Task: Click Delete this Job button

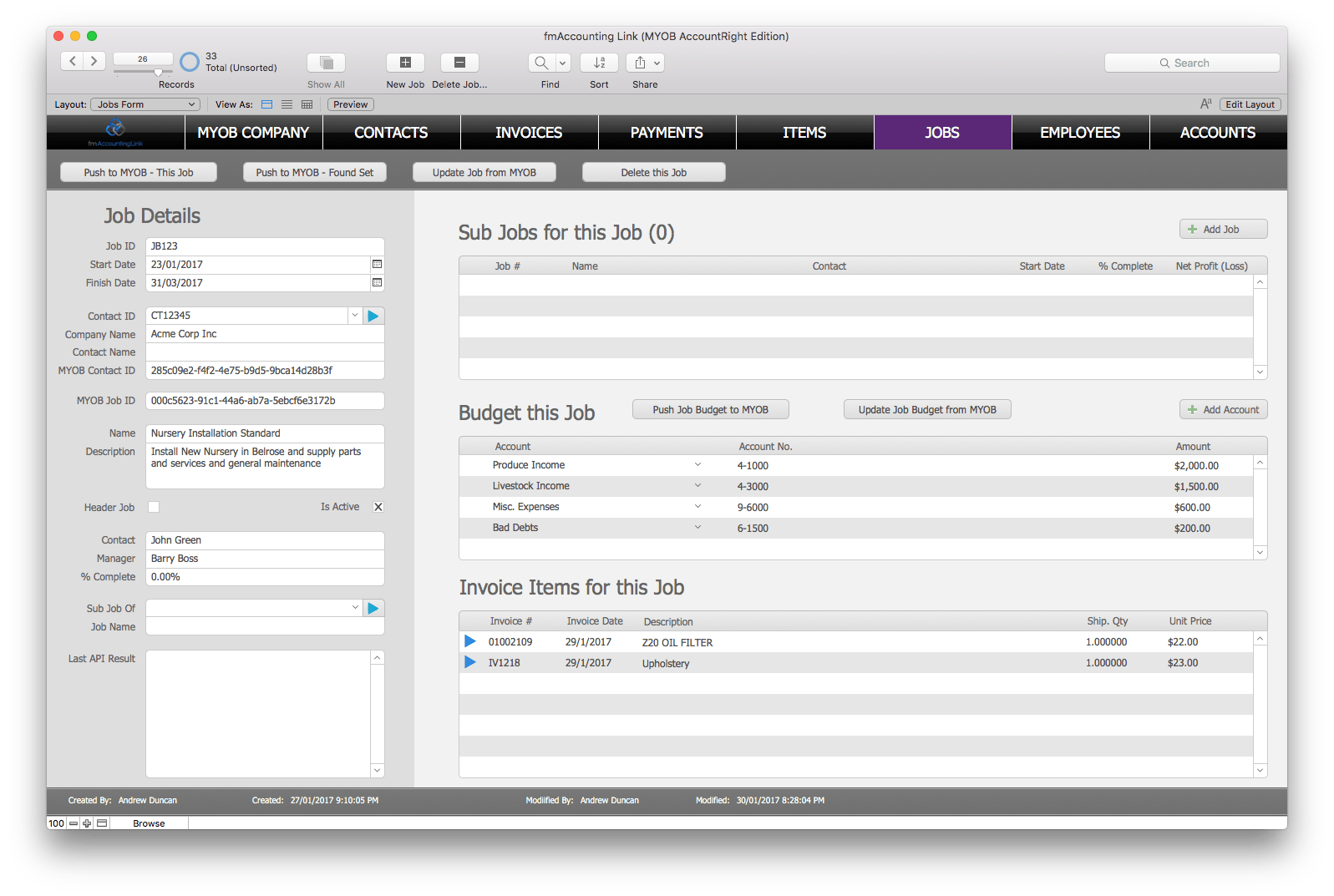Action: tap(654, 172)
